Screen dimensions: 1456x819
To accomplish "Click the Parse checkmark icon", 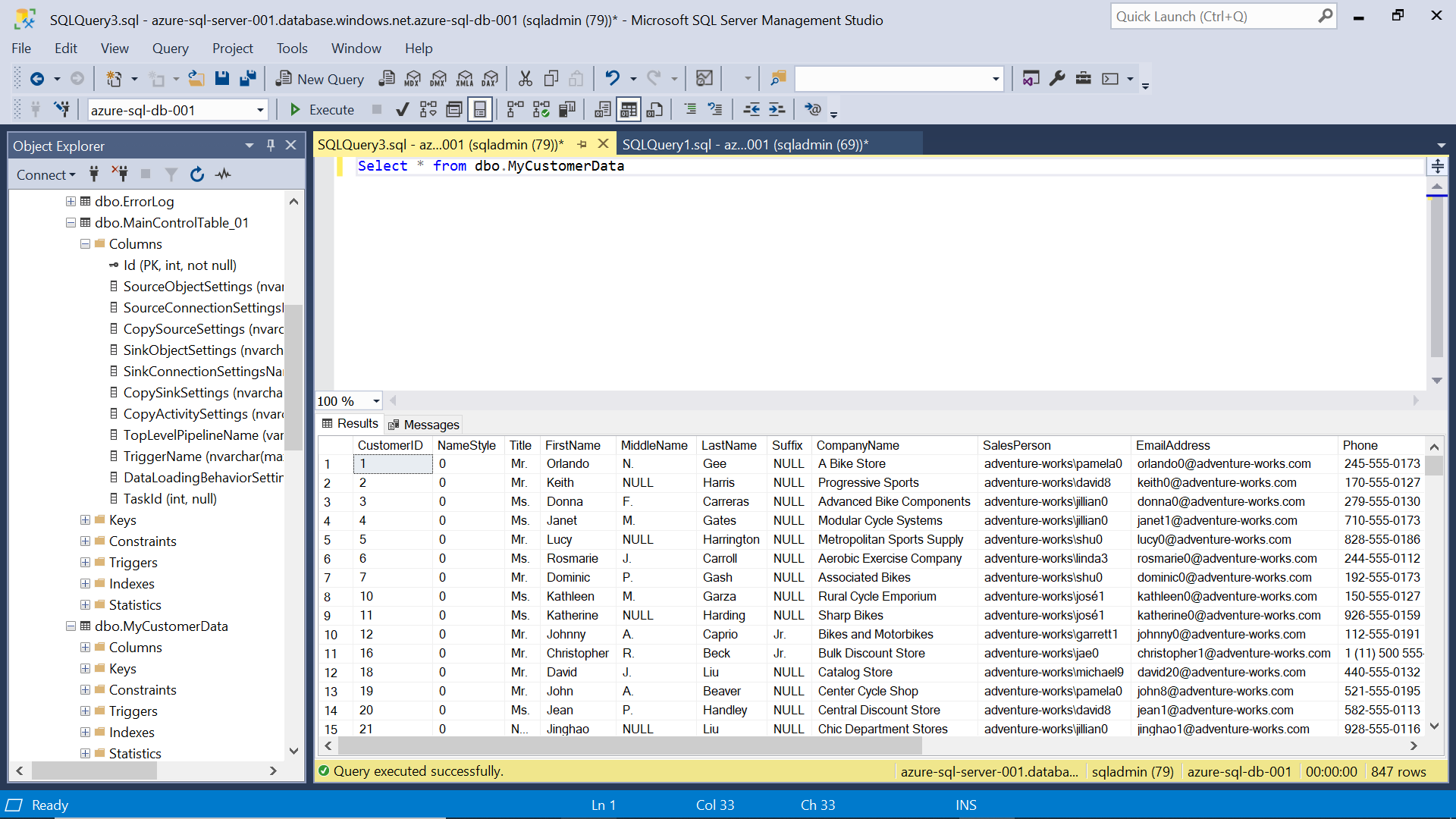I will [x=403, y=110].
